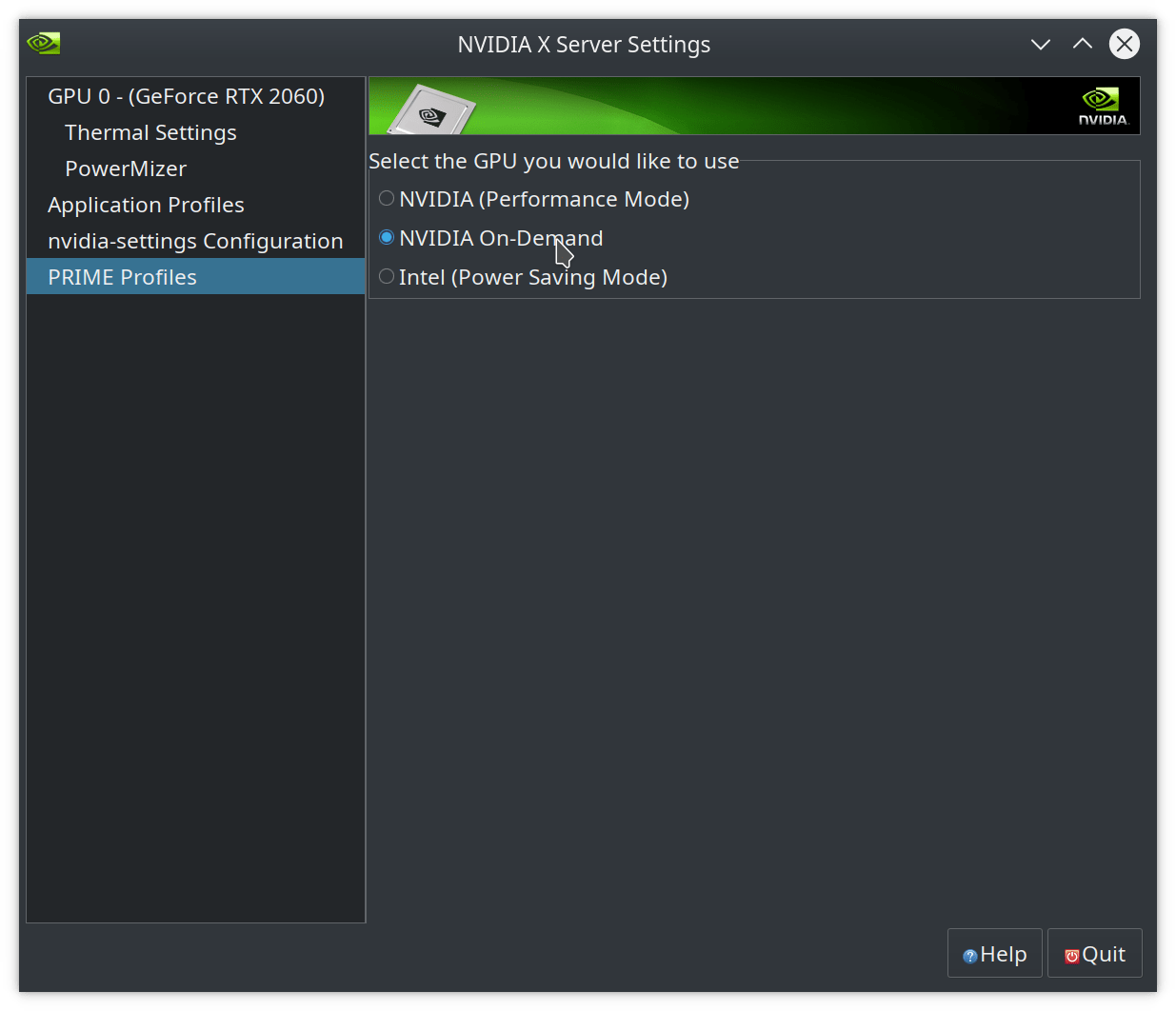Click the Help button

click(x=994, y=954)
